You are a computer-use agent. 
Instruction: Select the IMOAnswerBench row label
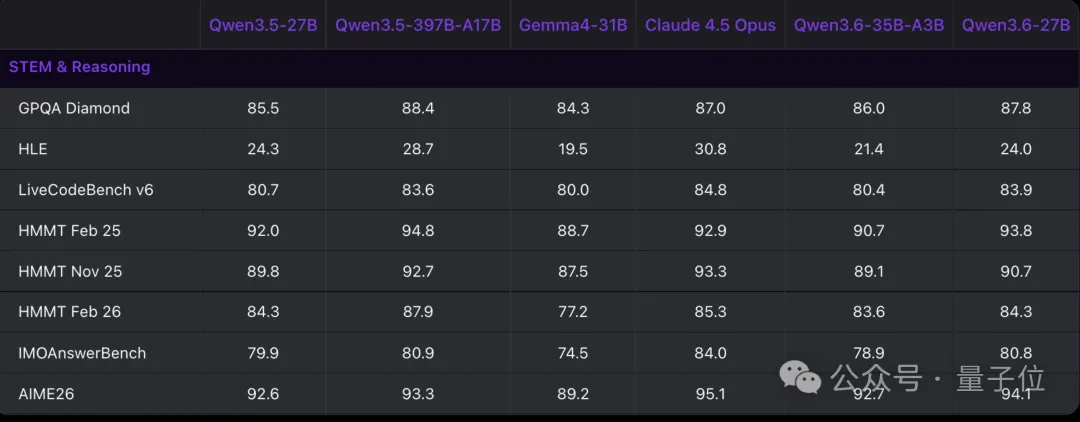pos(82,353)
